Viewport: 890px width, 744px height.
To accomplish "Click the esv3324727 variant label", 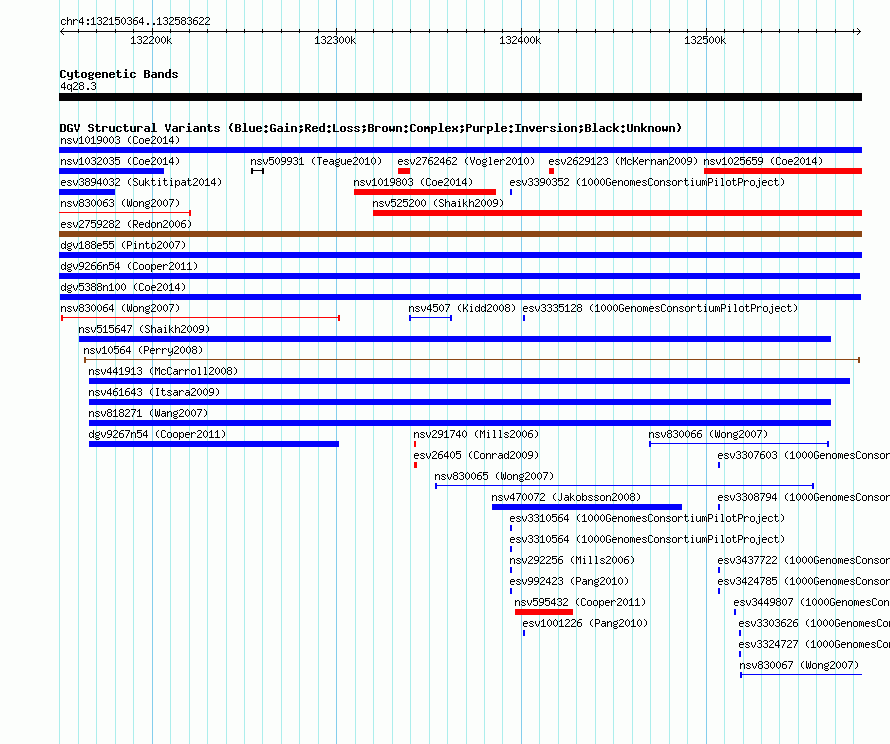I will coord(814,644).
